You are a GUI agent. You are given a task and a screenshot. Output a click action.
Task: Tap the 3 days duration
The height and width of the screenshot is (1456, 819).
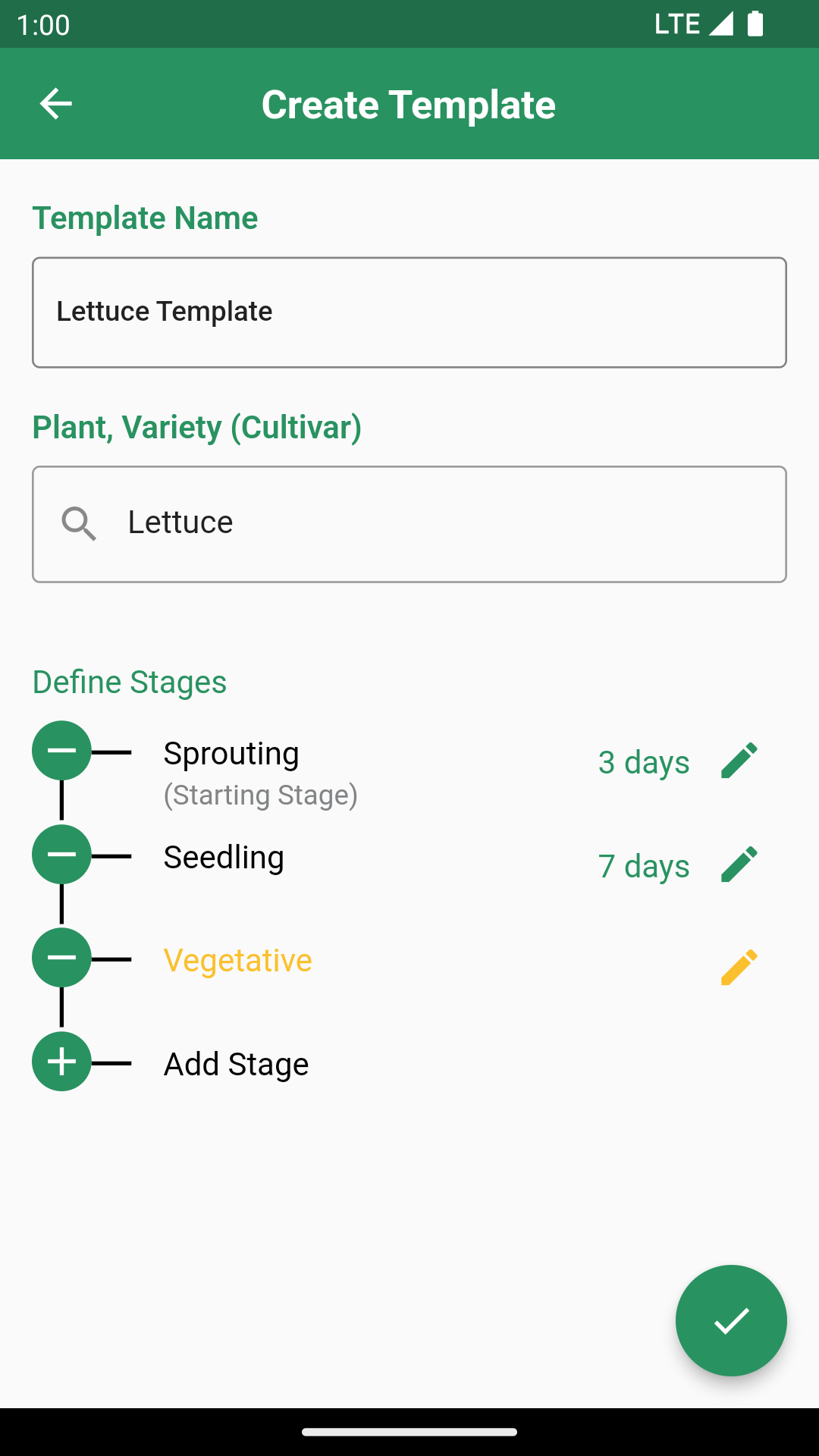point(643,762)
